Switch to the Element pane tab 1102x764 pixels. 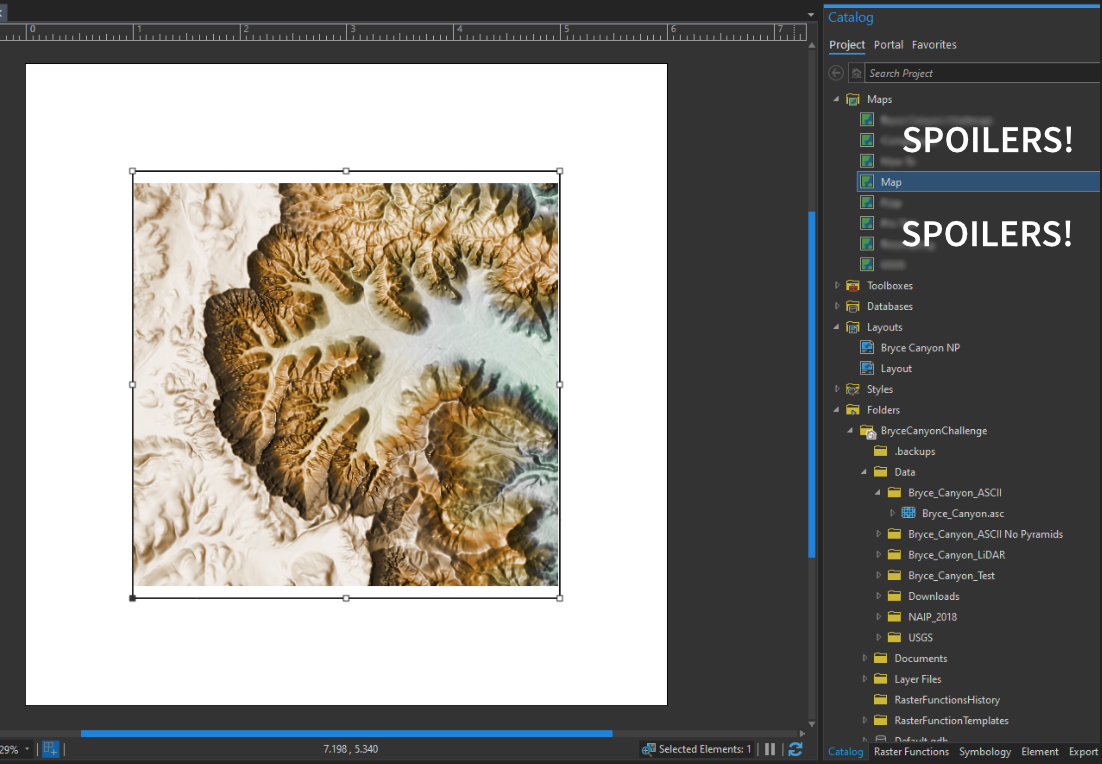[1039, 751]
